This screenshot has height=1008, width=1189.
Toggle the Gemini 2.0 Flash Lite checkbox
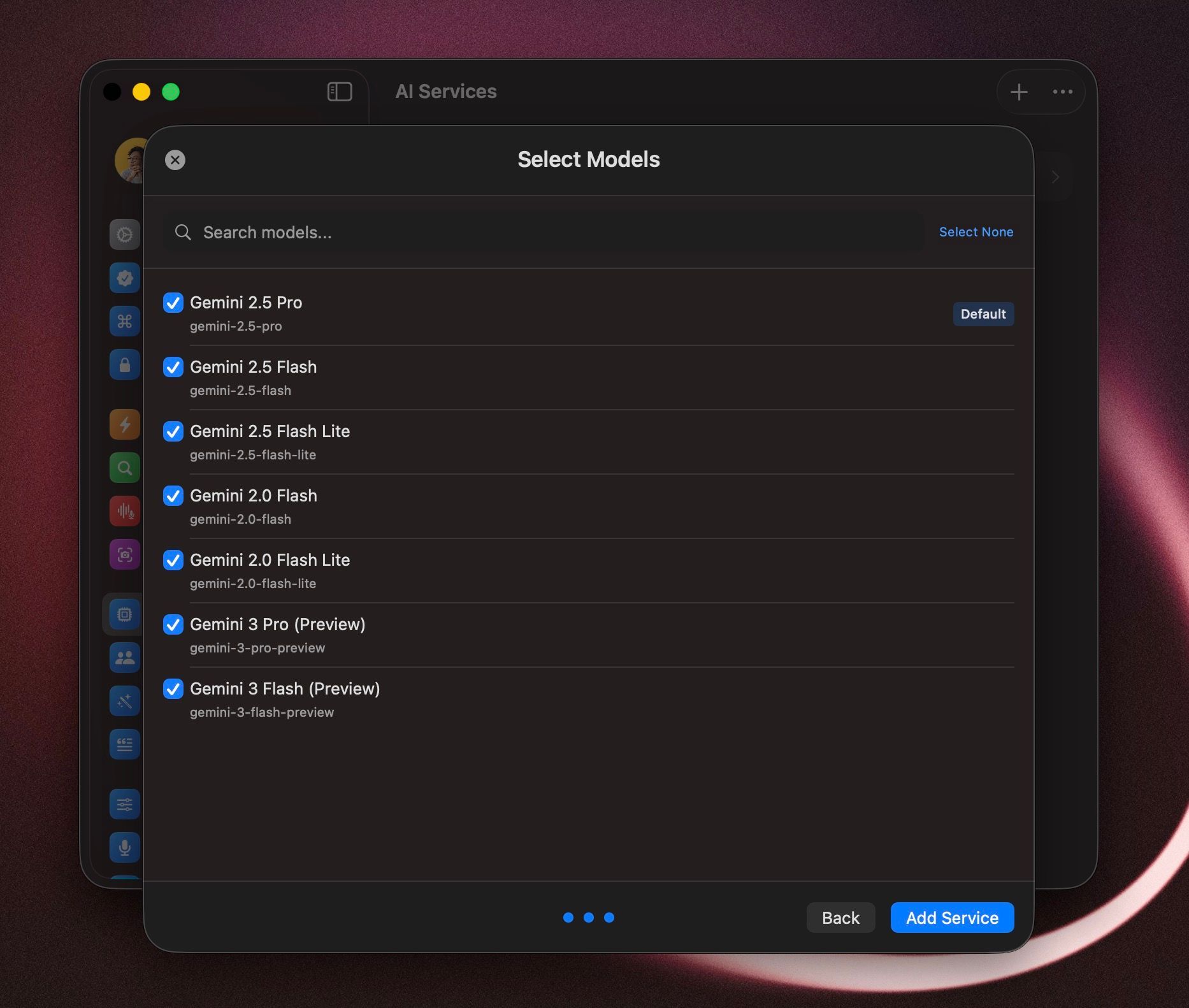(173, 560)
